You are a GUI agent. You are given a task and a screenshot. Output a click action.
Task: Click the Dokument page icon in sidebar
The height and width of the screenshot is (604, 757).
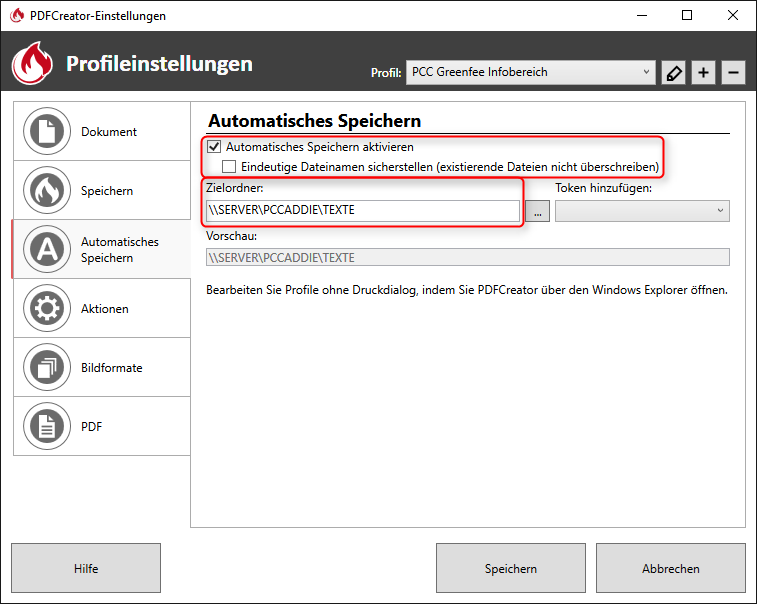click(46, 131)
